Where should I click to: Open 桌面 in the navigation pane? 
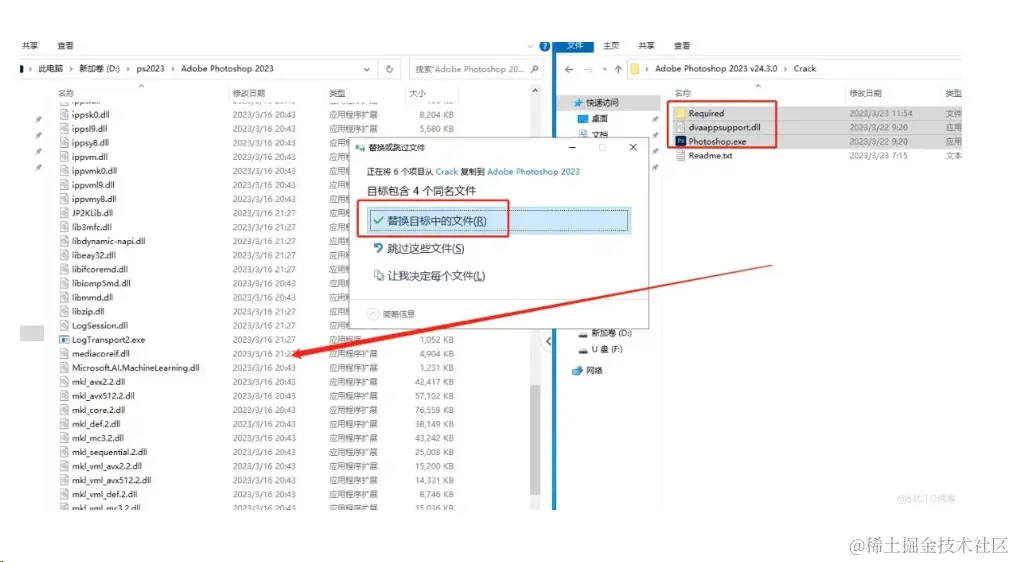[x=599, y=118]
